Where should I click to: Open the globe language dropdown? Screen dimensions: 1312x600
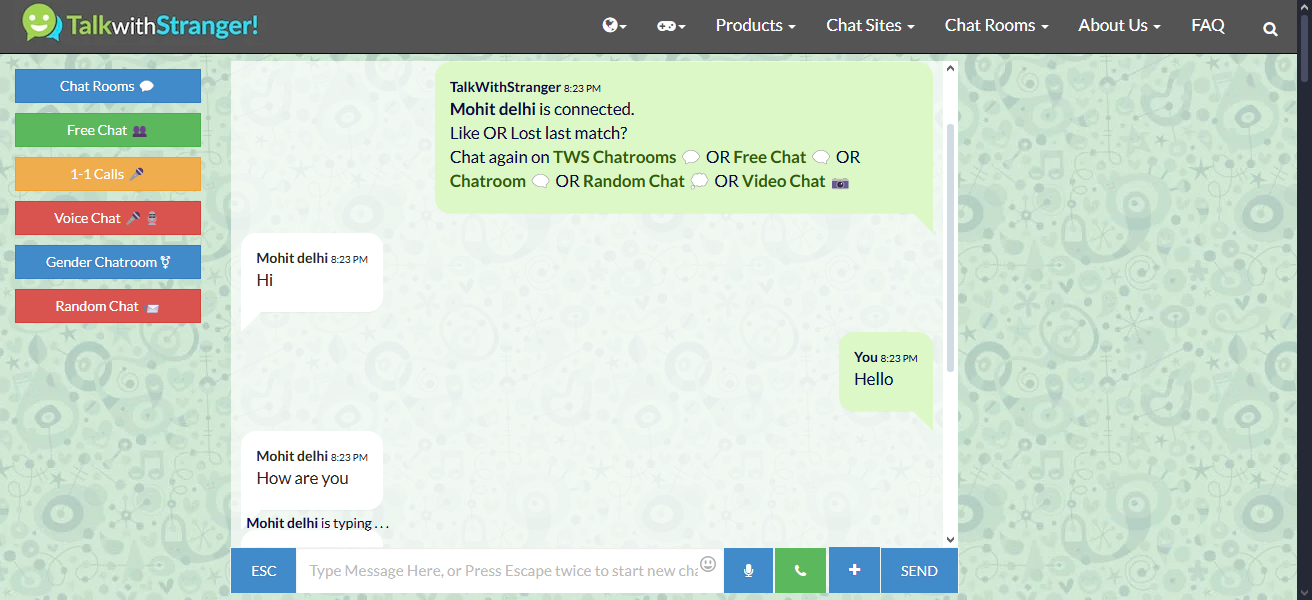(x=614, y=26)
